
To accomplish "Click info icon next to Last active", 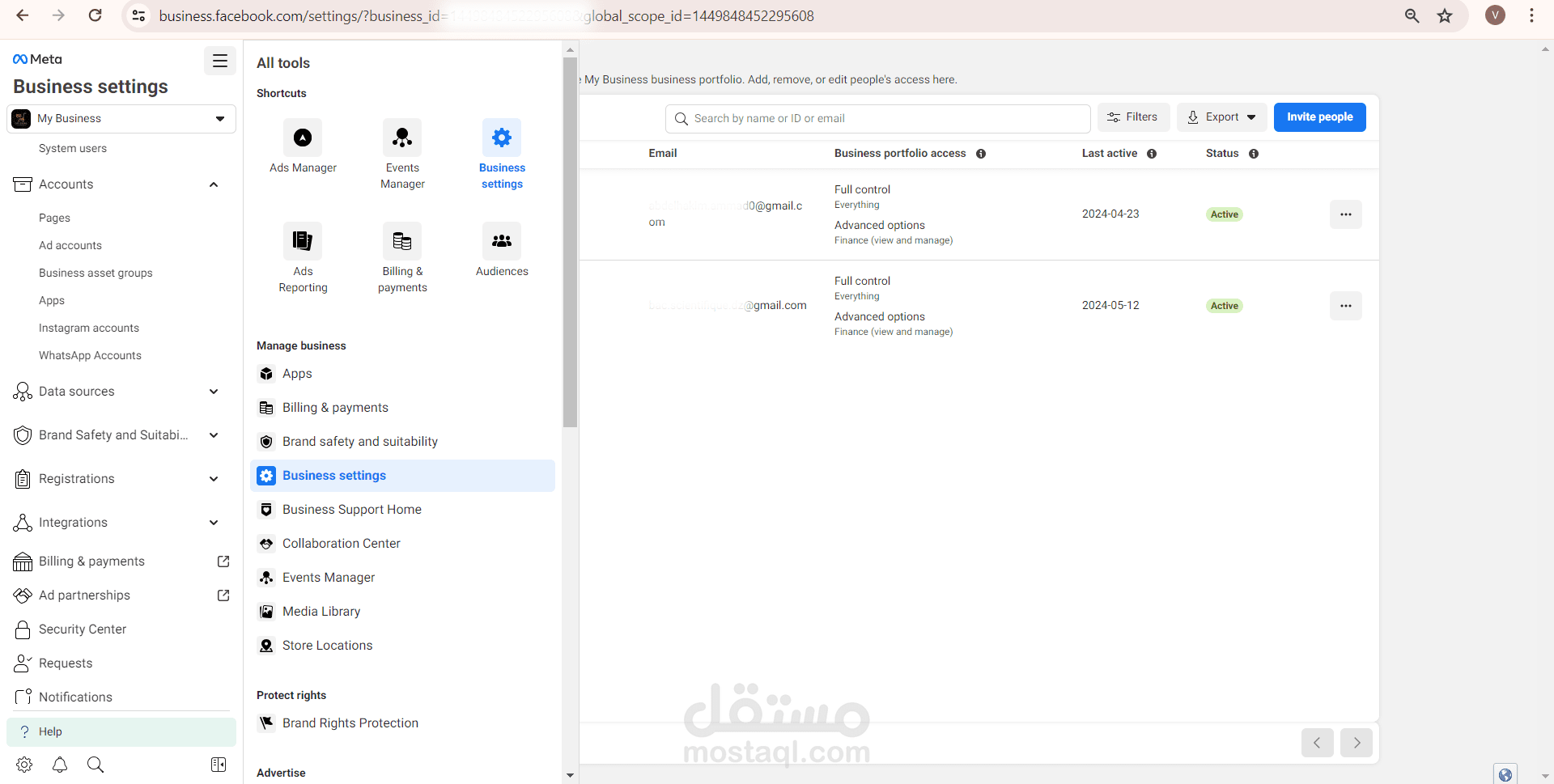I will 1152,154.
